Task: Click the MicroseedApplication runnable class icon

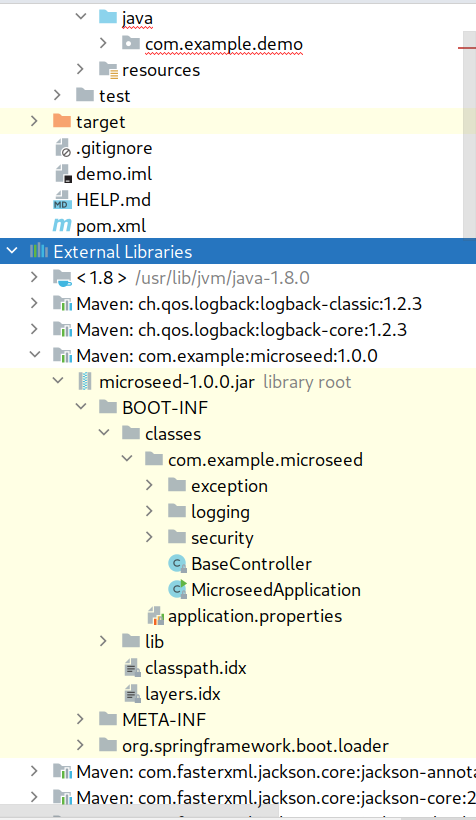Action: coord(178,589)
